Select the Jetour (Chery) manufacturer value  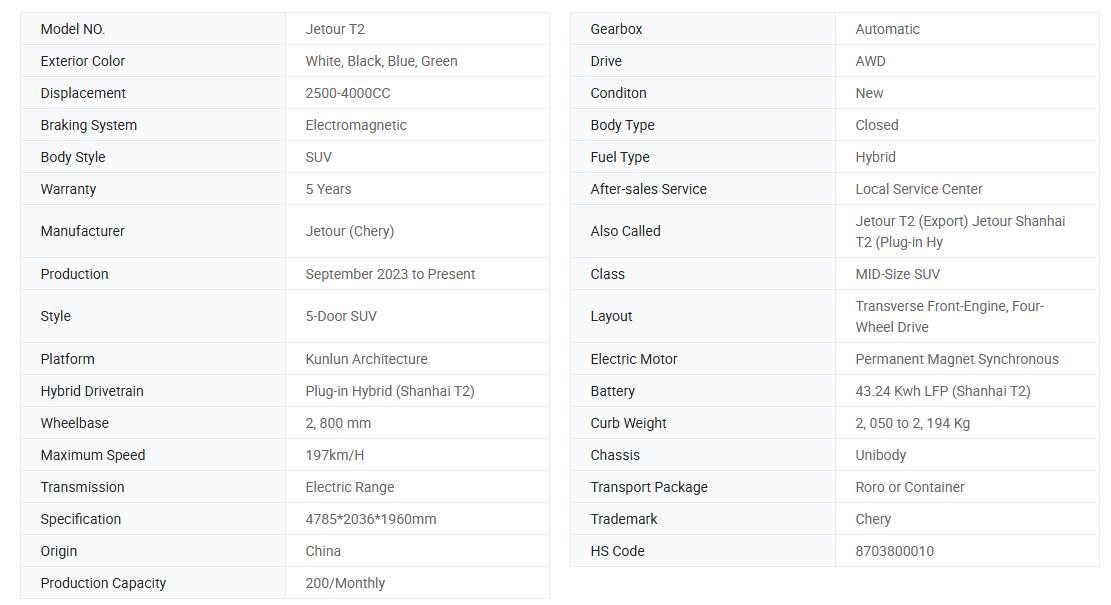349,231
